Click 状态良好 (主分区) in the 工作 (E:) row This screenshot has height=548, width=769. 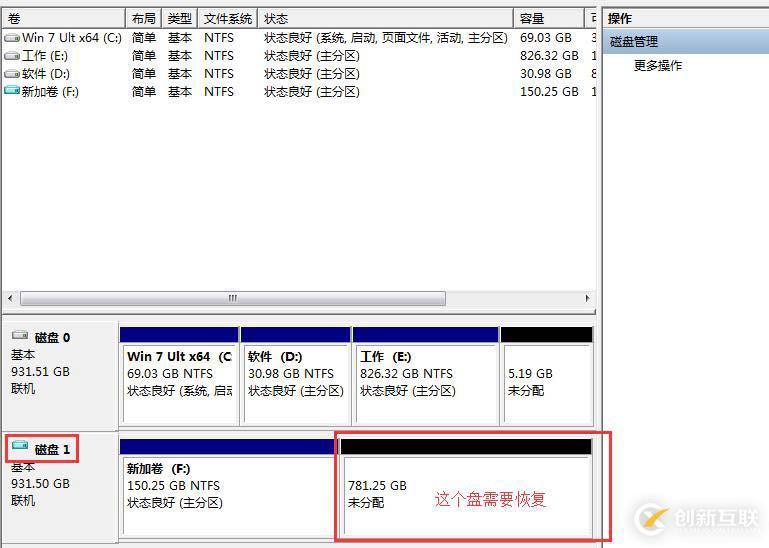[311, 56]
